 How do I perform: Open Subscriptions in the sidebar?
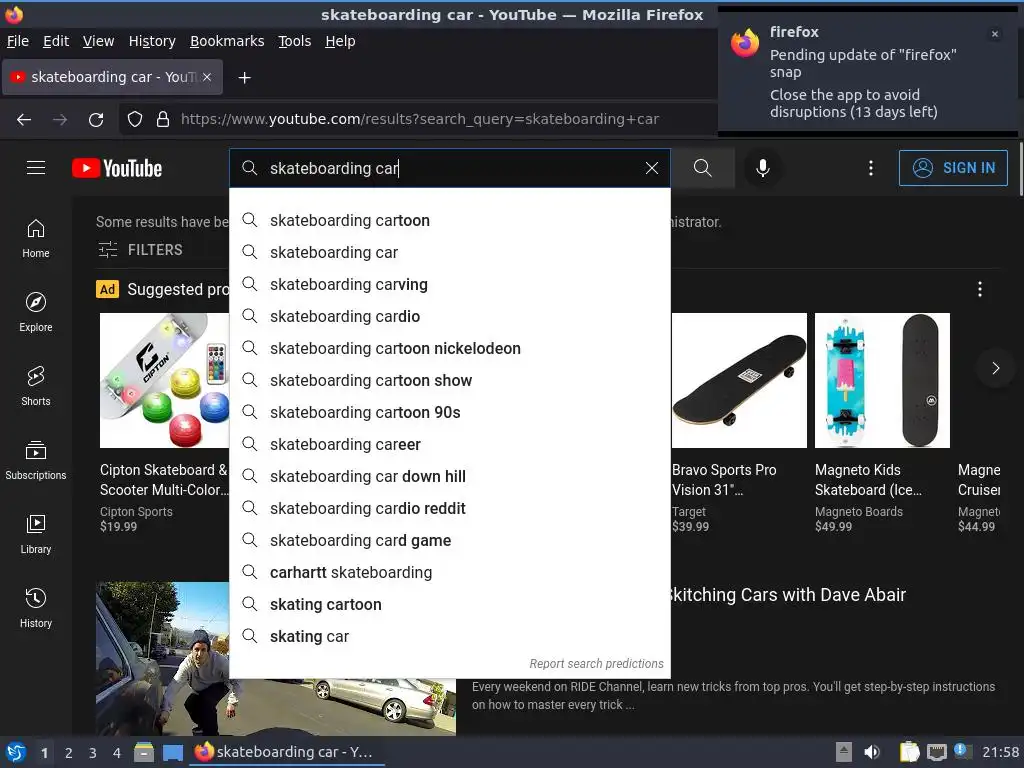[36, 461]
